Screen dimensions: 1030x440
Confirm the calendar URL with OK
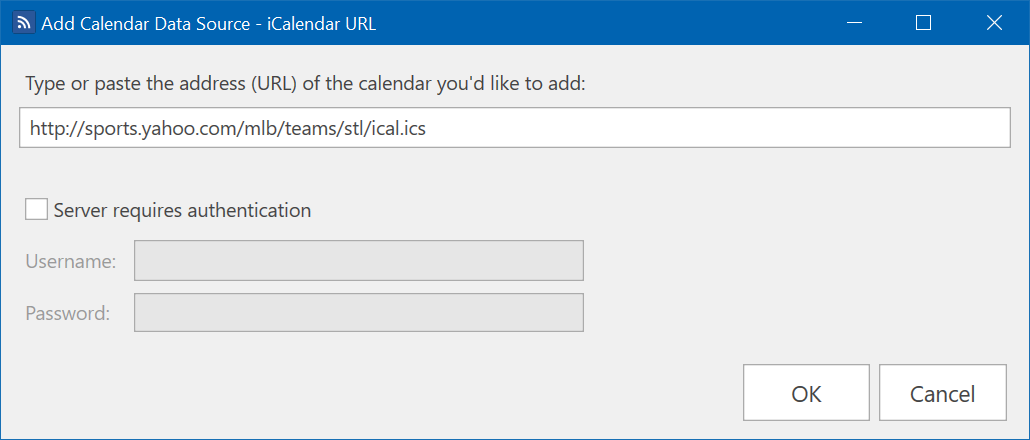coord(806,393)
